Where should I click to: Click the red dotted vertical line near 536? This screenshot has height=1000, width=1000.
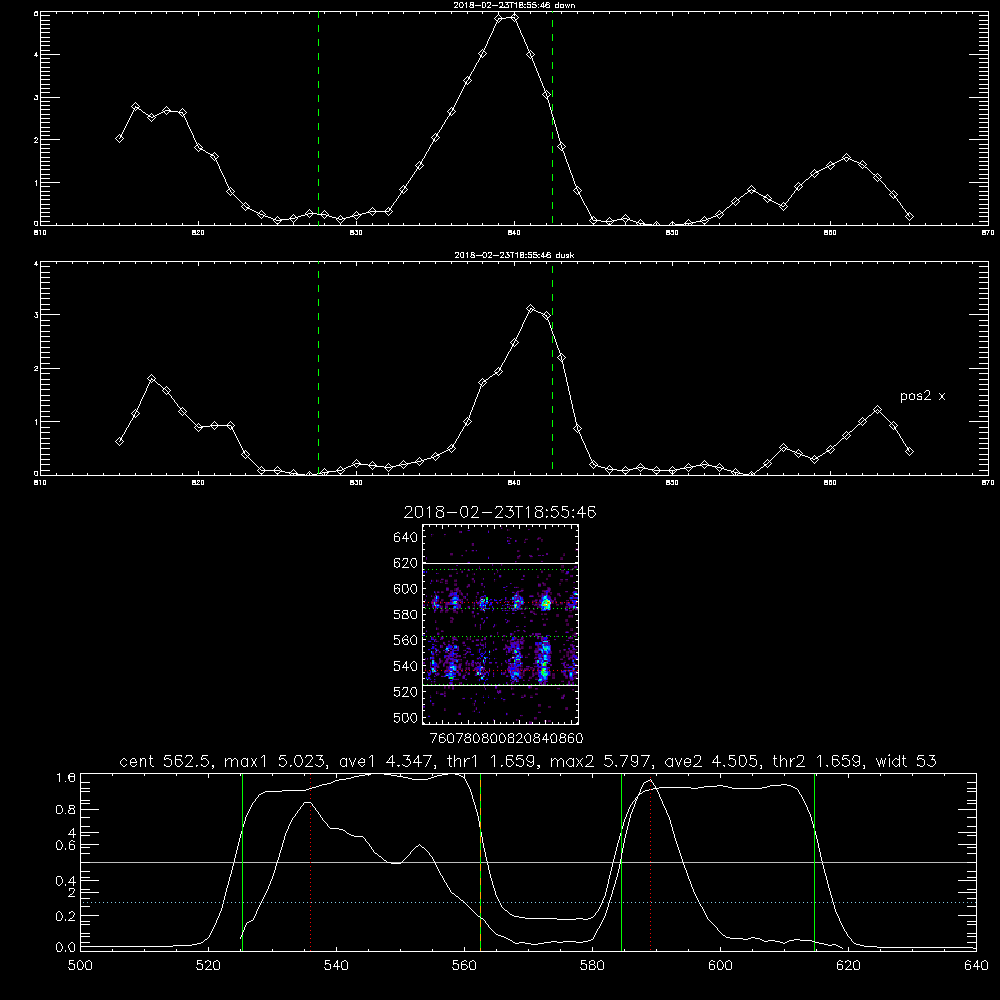310,861
